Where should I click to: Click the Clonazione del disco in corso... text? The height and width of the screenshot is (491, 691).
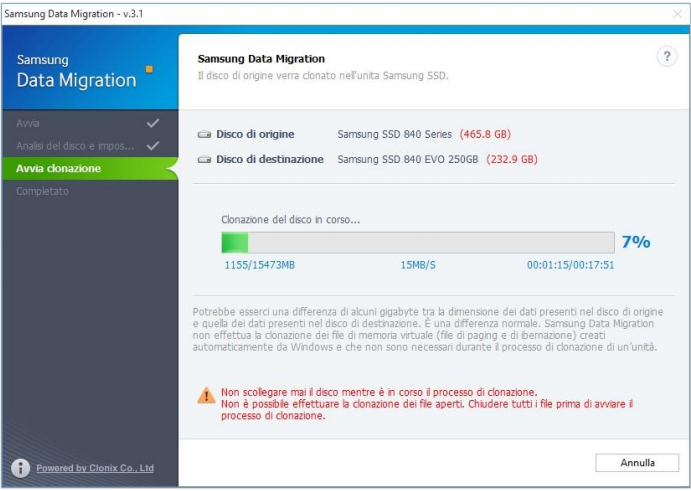coord(290,219)
